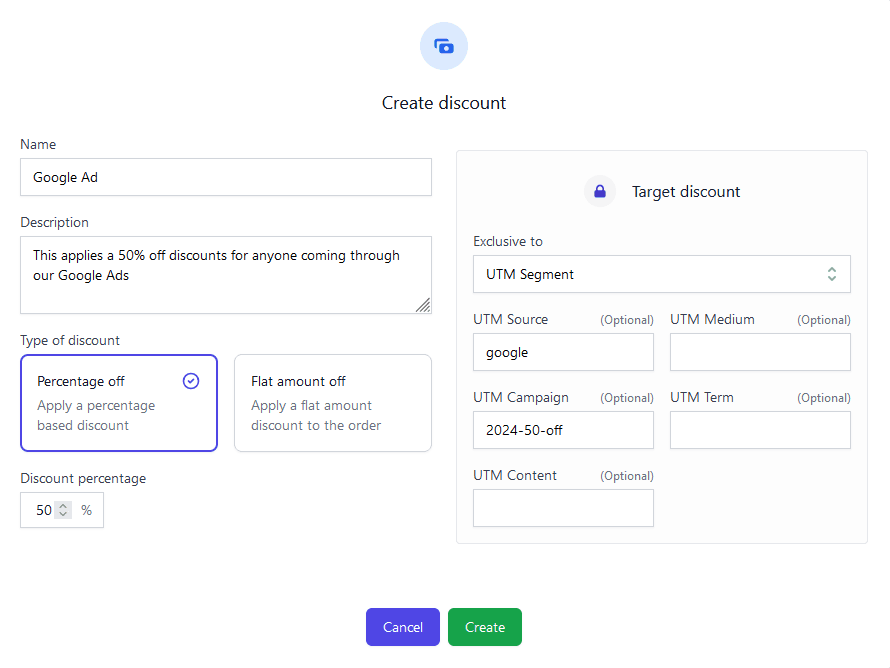Screen dimensions: 890x668
Task: Increase discount percentage with up arrow
Action: [63, 506]
